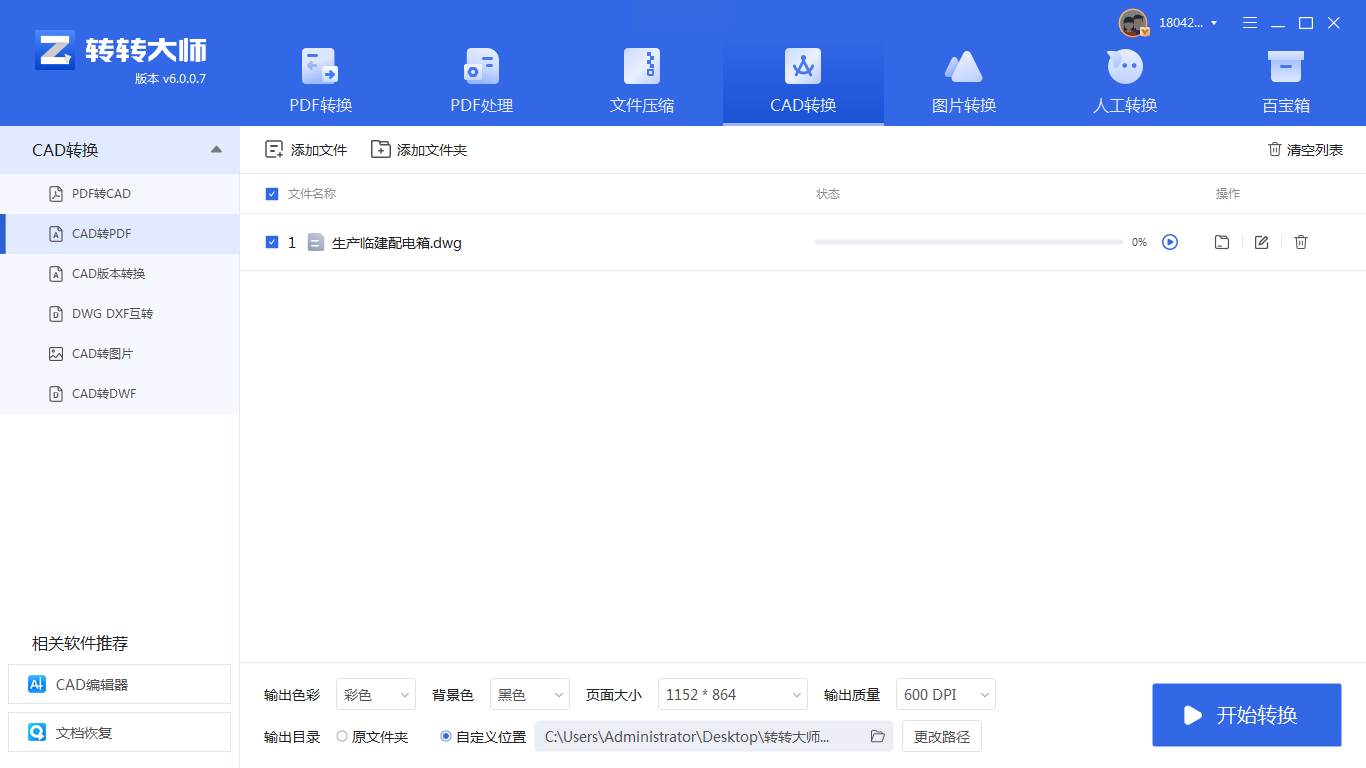Open the 输出质量 600 DPI dropdown
Viewport: 1366px width, 768px height.
click(x=946, y=694)
